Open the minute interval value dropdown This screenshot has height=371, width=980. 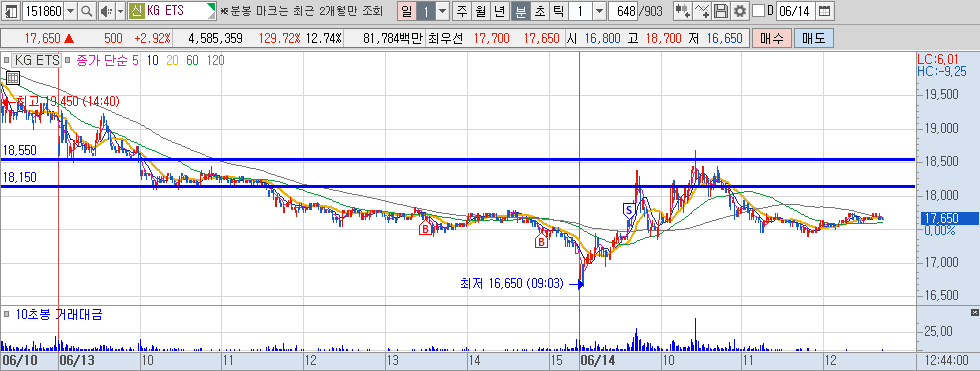[x=599, y=11]
